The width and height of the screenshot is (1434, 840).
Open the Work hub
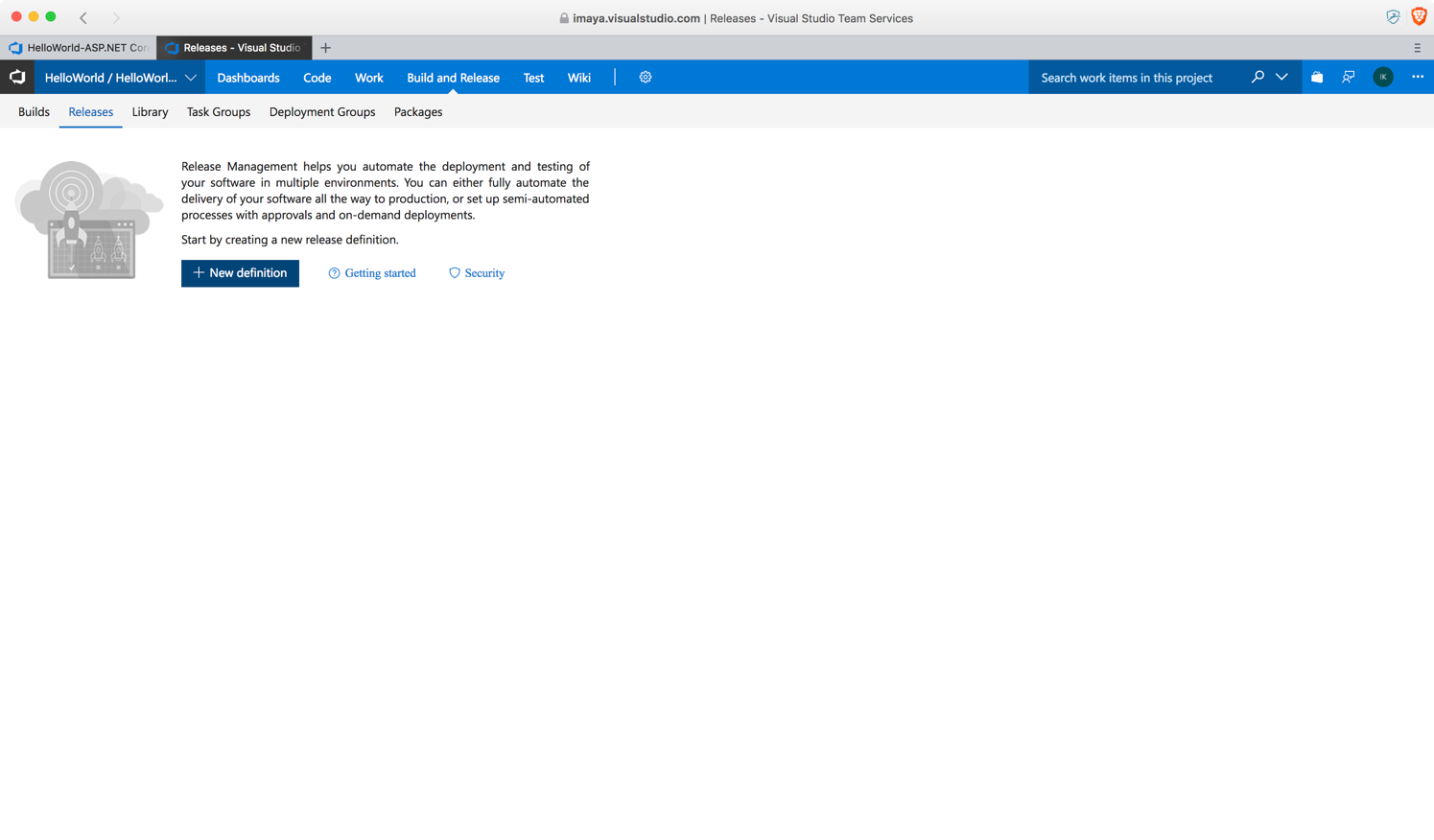368,78
